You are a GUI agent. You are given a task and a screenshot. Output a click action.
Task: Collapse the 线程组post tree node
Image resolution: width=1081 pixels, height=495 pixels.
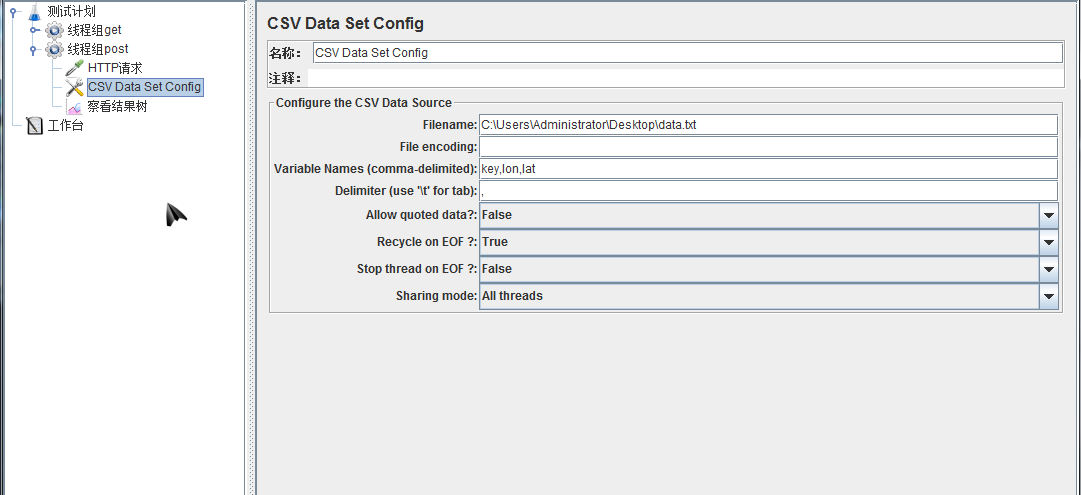click(x=33, y=50)
